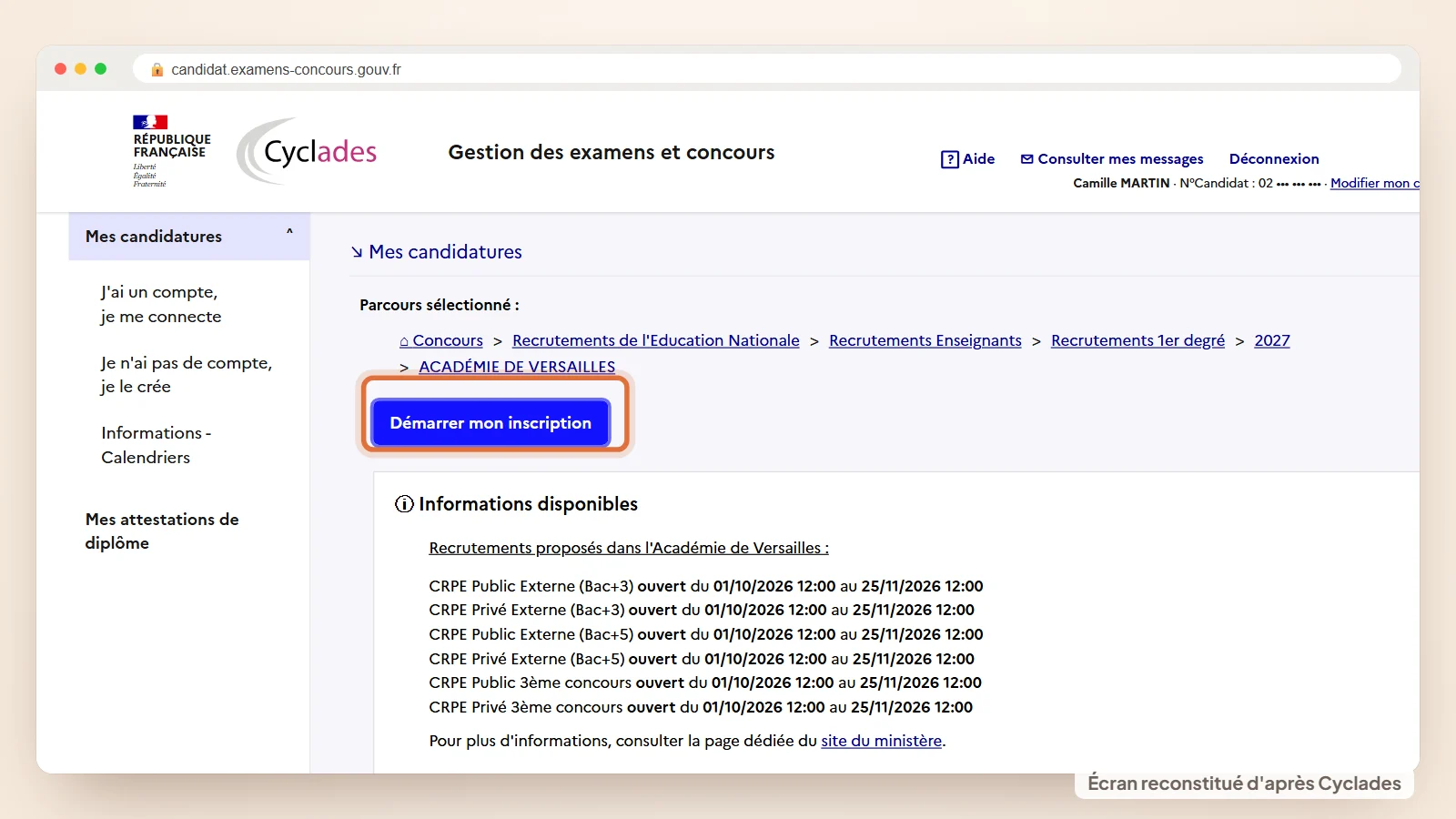Screen dimensions: 1456x819
Task: Select the 2027 breadcrumb link
Action: [1272, 340]
